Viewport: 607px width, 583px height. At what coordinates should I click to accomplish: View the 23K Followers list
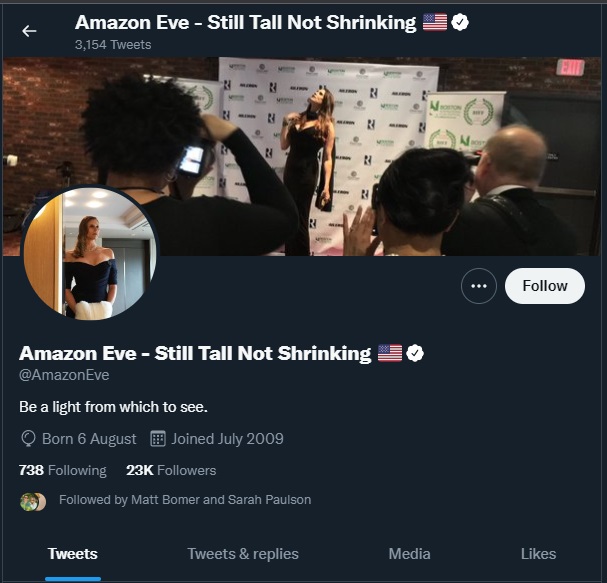click(x=171, y=470)
